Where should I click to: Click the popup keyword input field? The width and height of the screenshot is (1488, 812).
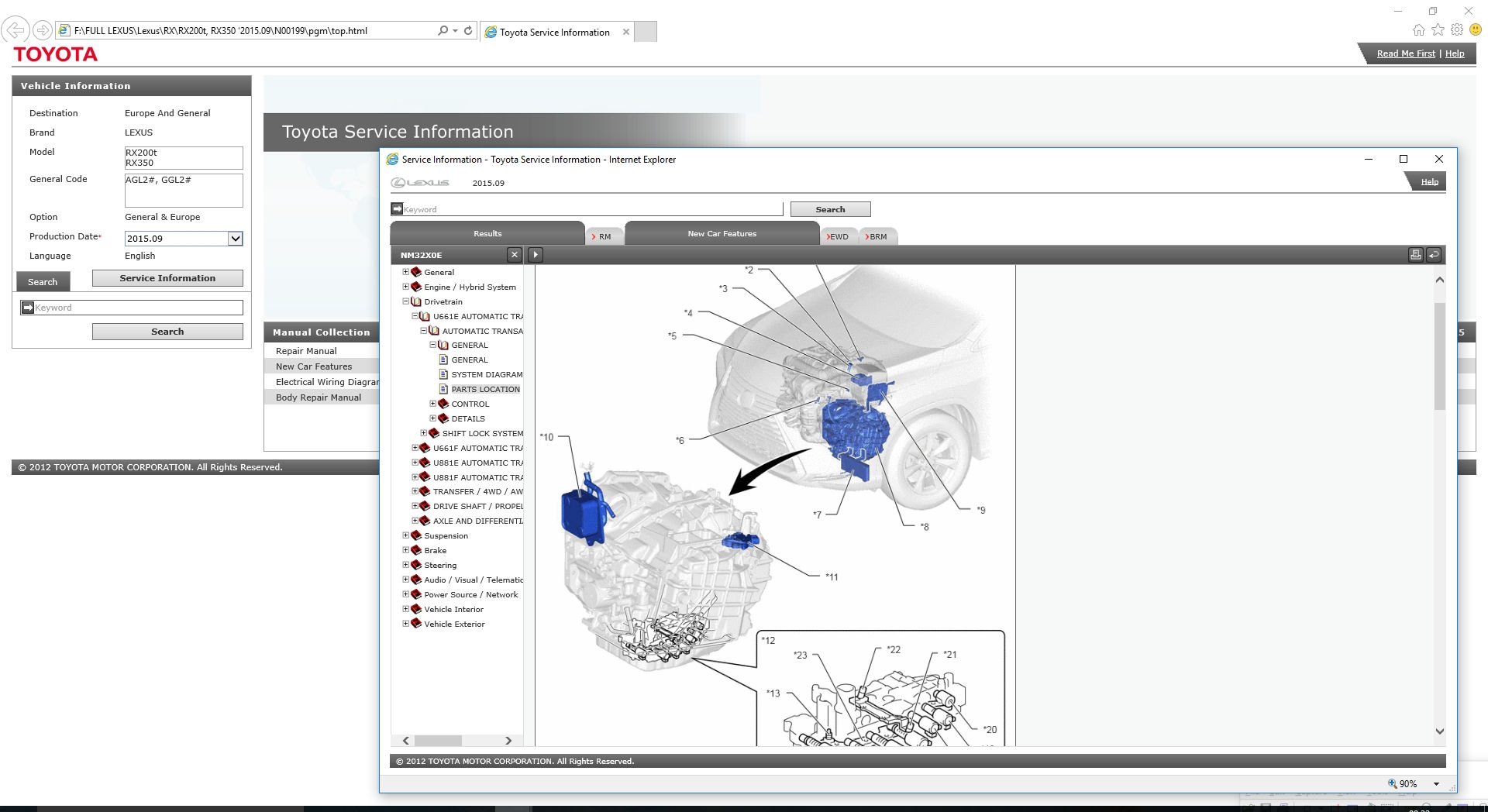point(593,209)
